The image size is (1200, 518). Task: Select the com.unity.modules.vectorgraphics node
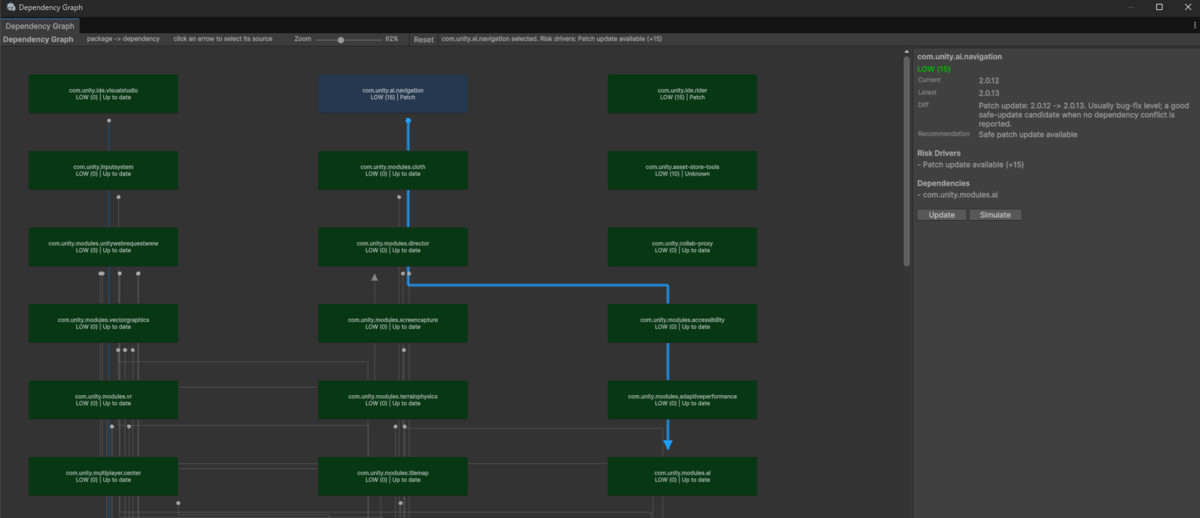[103, 323]
